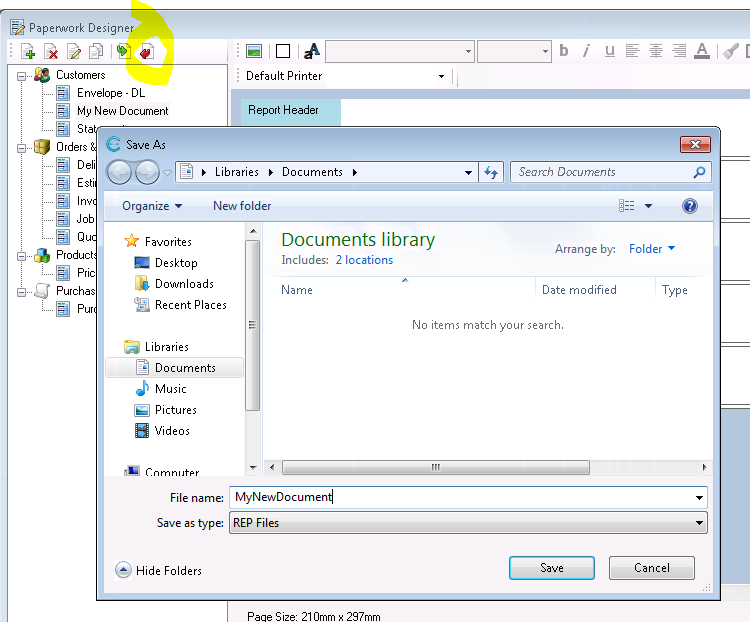The image size is (750, 622).
Task: Open the Organize menu
Action: coord(152,206)
